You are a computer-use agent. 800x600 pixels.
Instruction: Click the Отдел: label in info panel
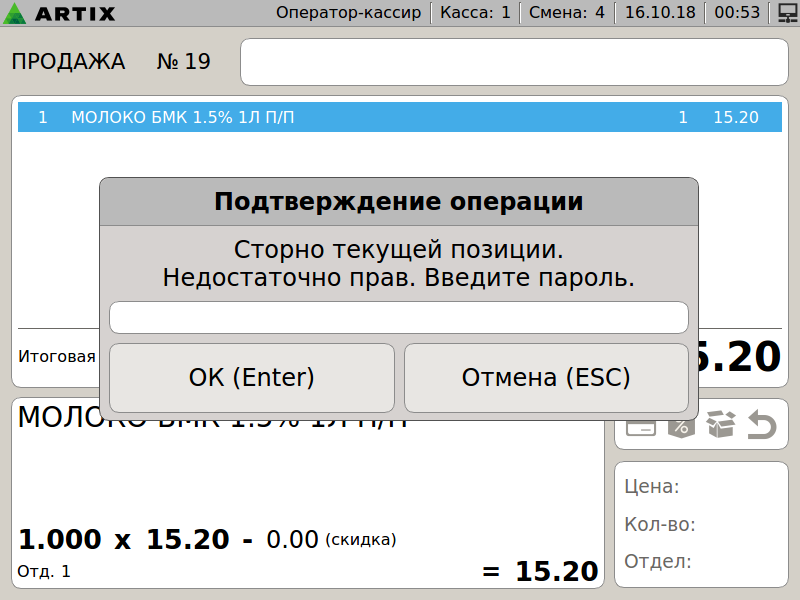tap(657, 561)
